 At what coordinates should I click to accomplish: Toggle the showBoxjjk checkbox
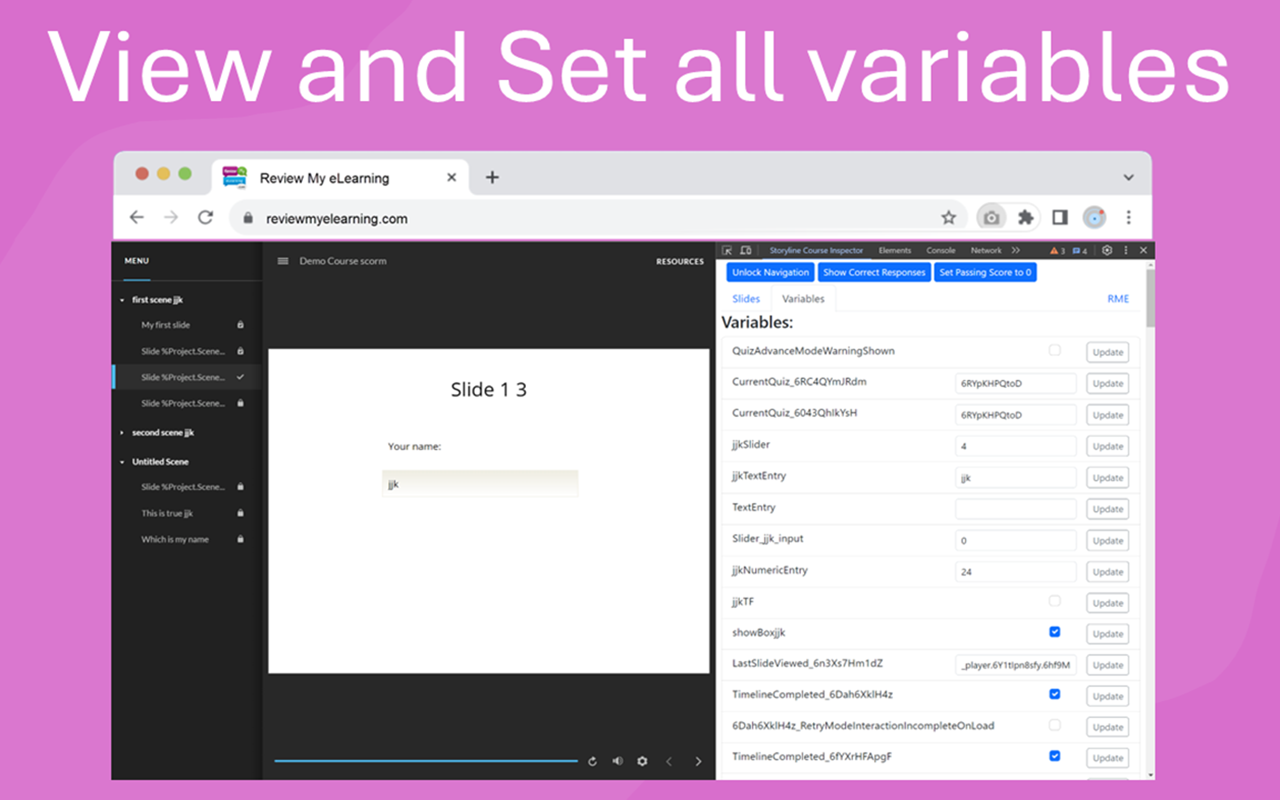1054,632
